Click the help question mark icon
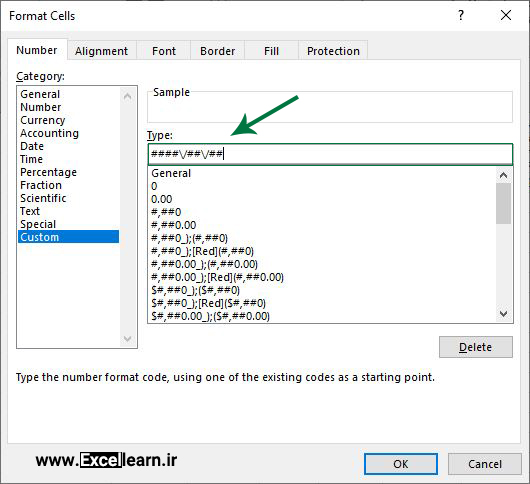The width and height of the screenshot is (530, 484). [x=461, y=15]
